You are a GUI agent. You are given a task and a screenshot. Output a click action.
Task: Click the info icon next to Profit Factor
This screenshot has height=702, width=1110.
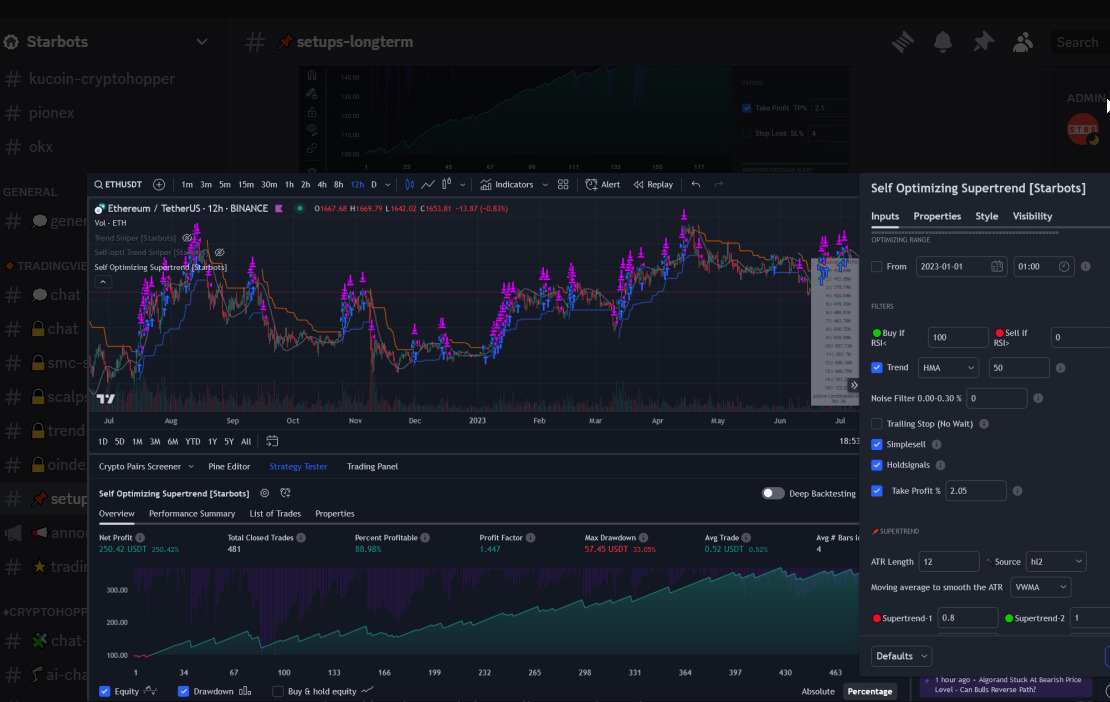click(x=530, y=538)
